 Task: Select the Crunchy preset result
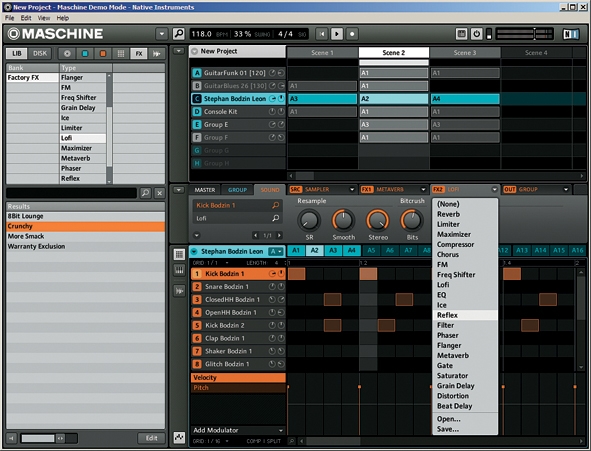point(86,226)
